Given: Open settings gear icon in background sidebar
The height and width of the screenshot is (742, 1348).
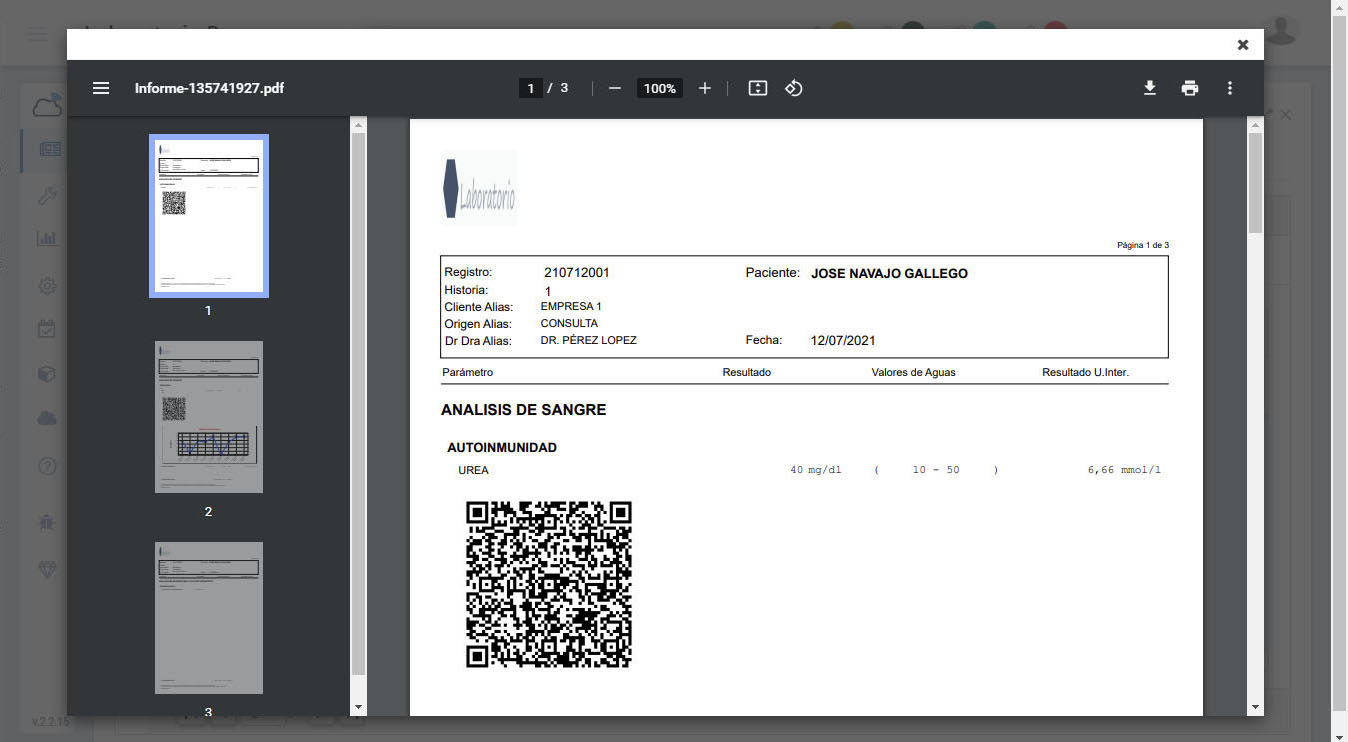Looking at the screenshot, I should pyautogui.click(x=47, y=286).
